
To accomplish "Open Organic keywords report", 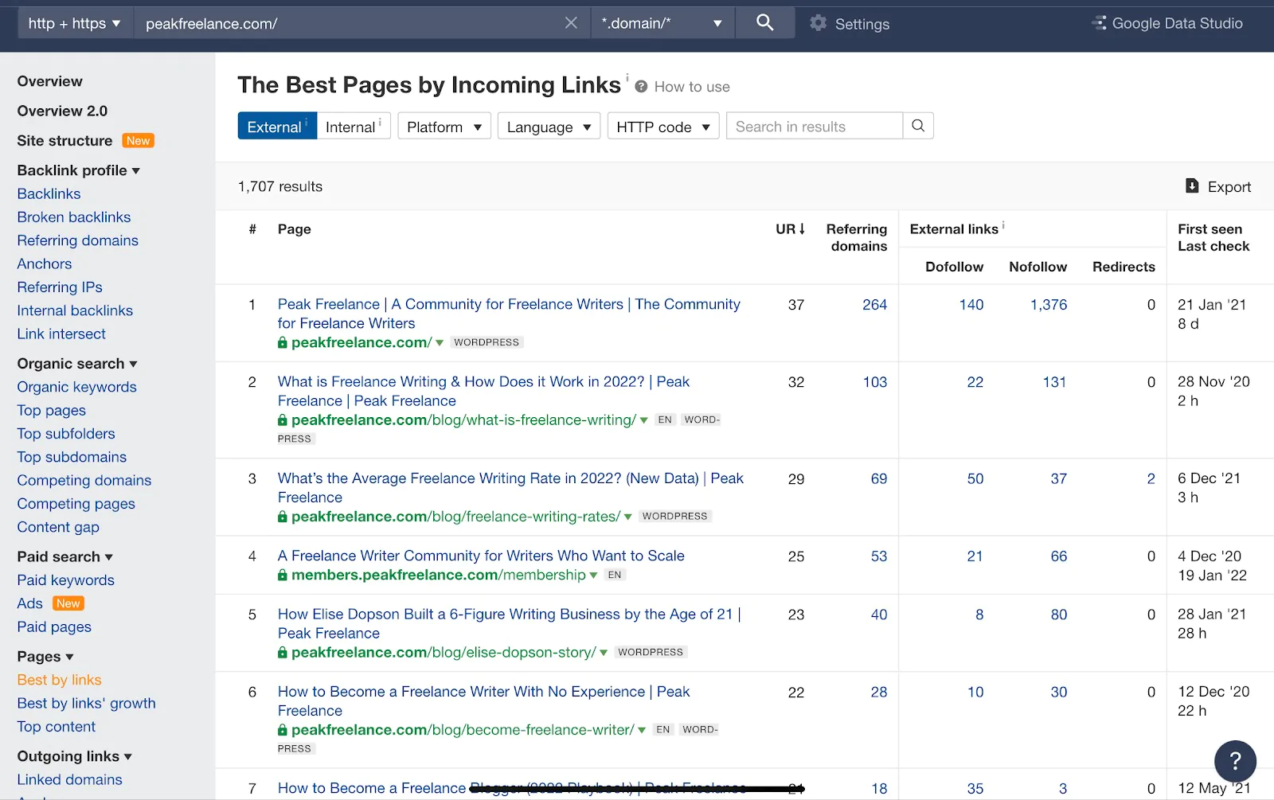I will (77, 387).
